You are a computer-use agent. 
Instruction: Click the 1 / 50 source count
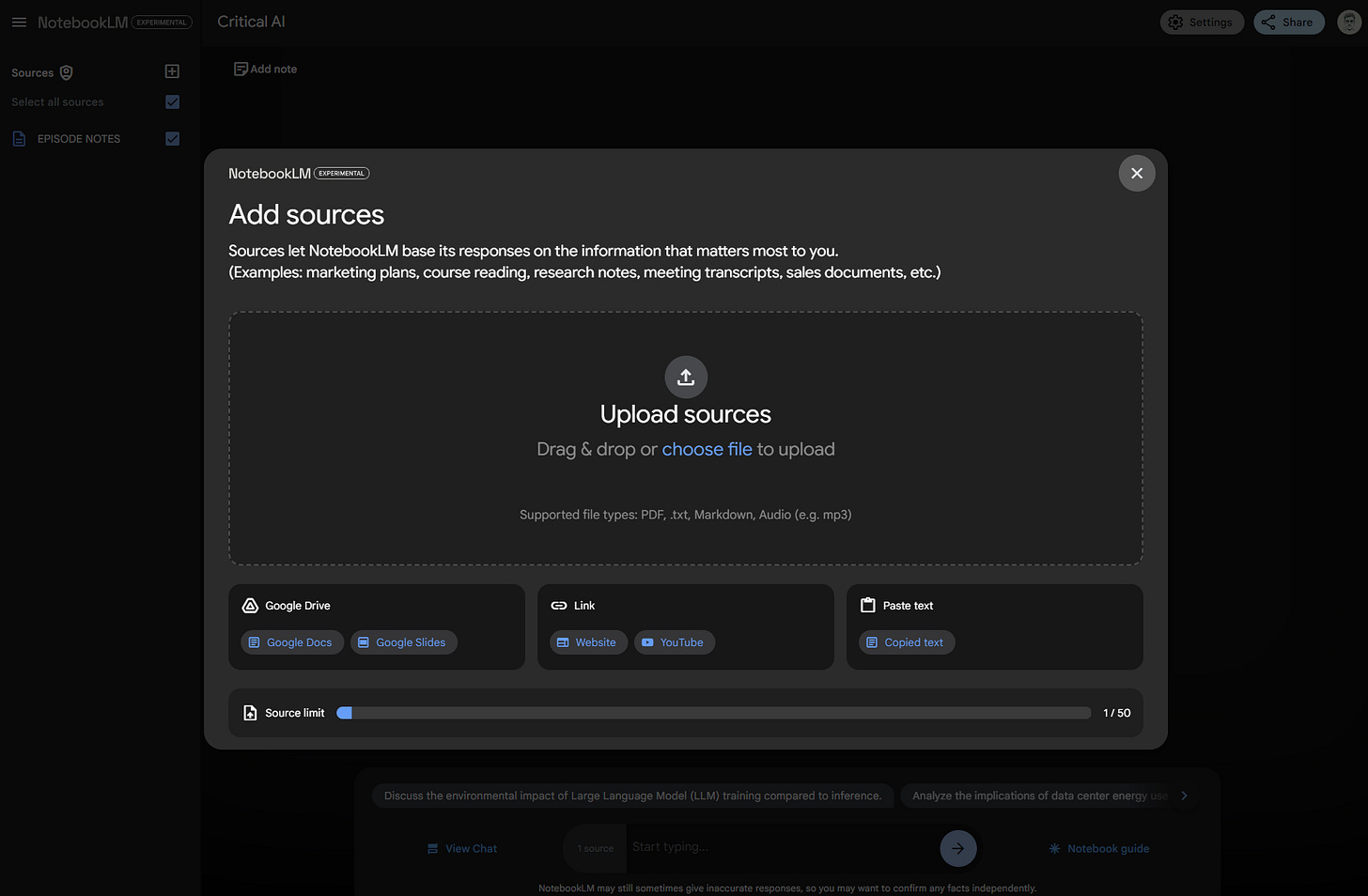pyautogui.click(x=1117, y=713)
